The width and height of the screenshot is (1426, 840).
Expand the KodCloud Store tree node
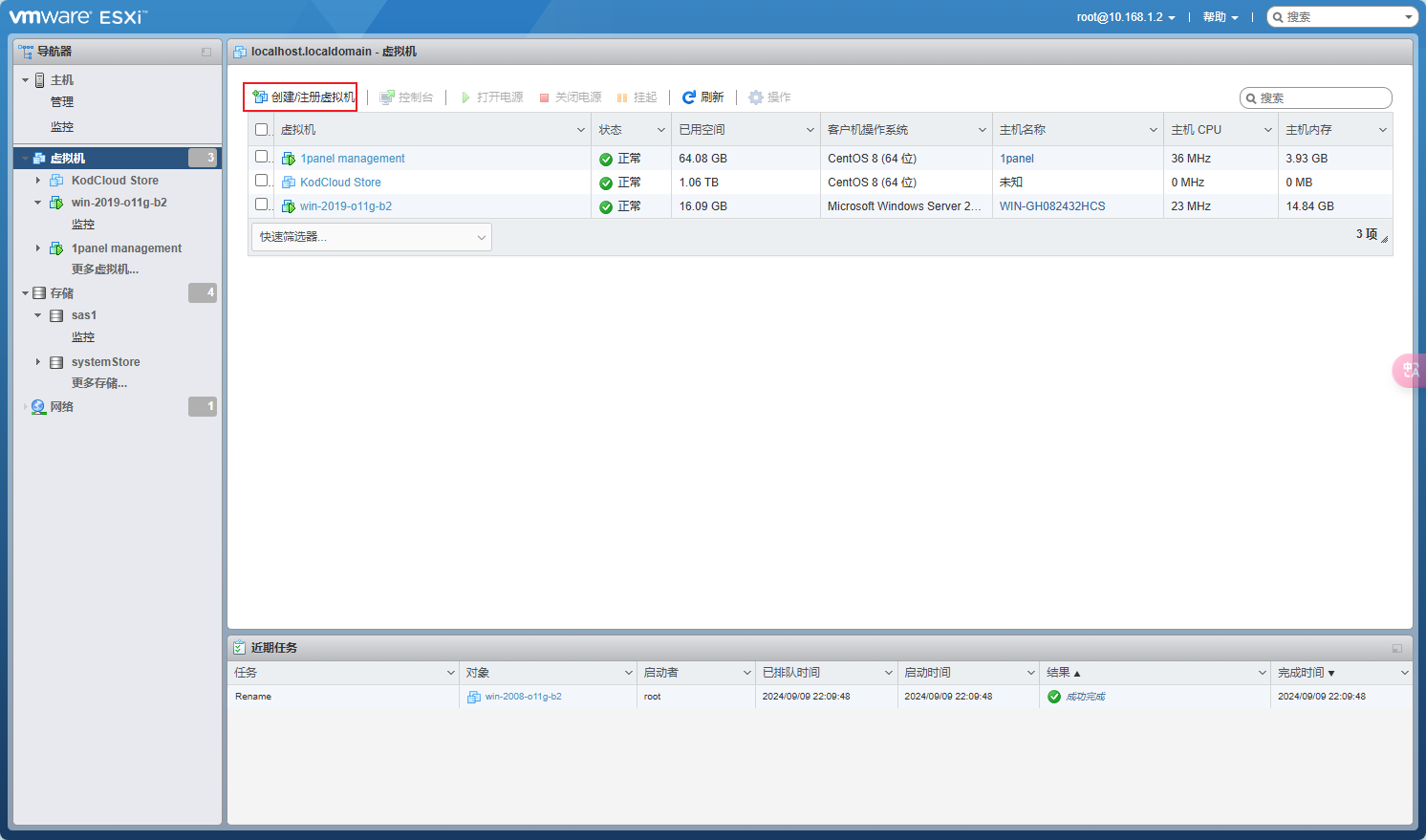pos(38,181)
